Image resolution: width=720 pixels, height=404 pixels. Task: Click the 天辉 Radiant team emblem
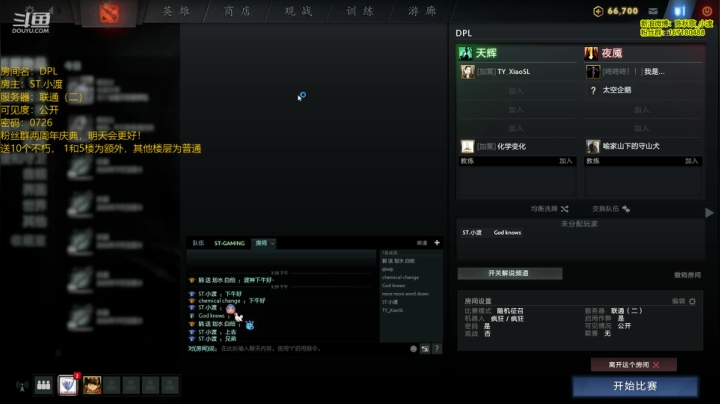[x=465, y=53]
